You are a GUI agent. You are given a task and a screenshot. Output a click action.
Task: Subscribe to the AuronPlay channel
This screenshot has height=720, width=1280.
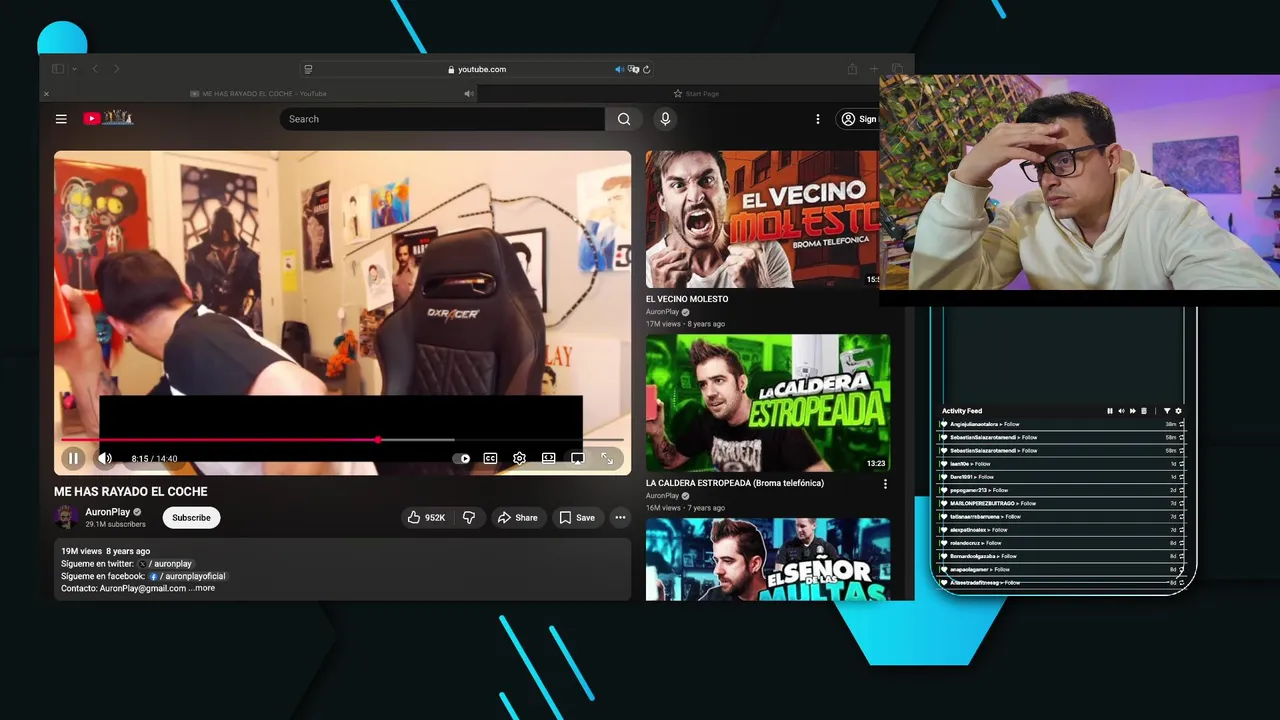coord(191,517)
